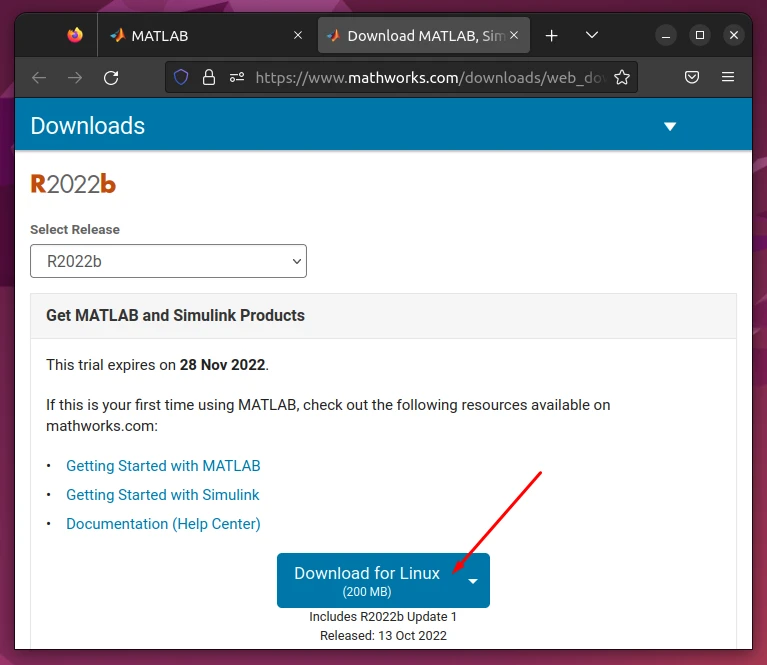Screen dimensions: 767x665
Task: Minimize the Firefox window
Action: [x=666, y=35]
